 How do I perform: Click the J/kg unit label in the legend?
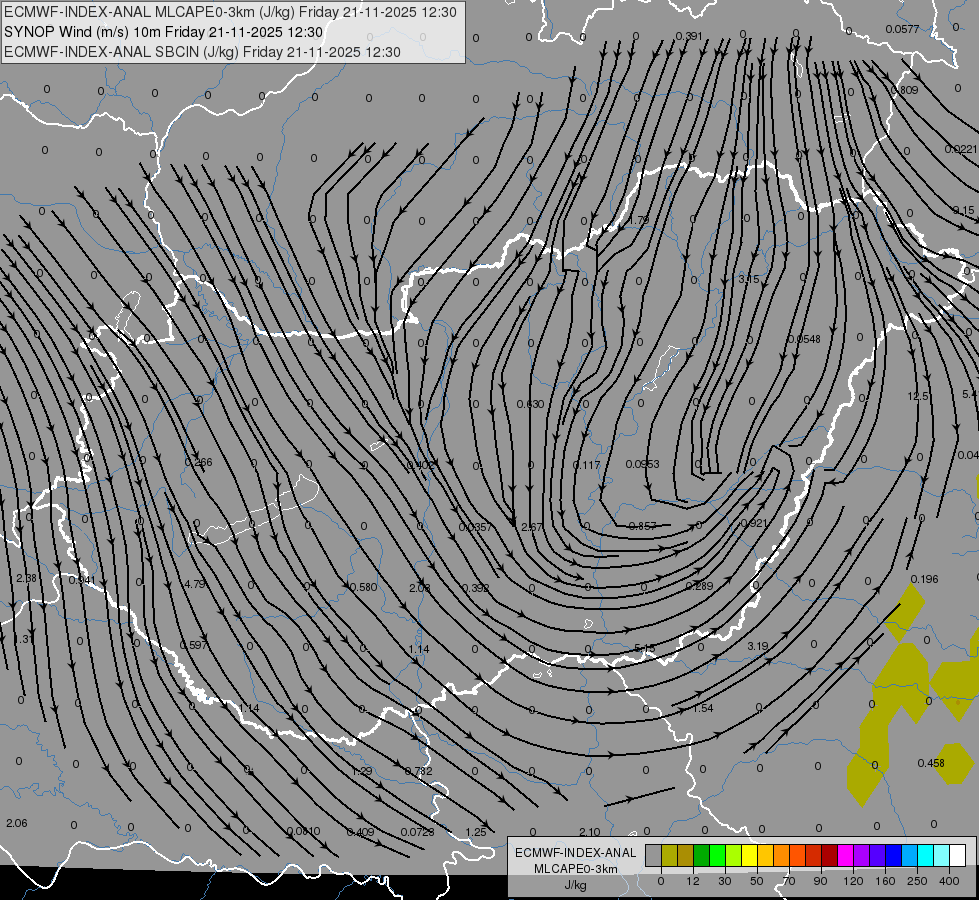click(576, 885)
